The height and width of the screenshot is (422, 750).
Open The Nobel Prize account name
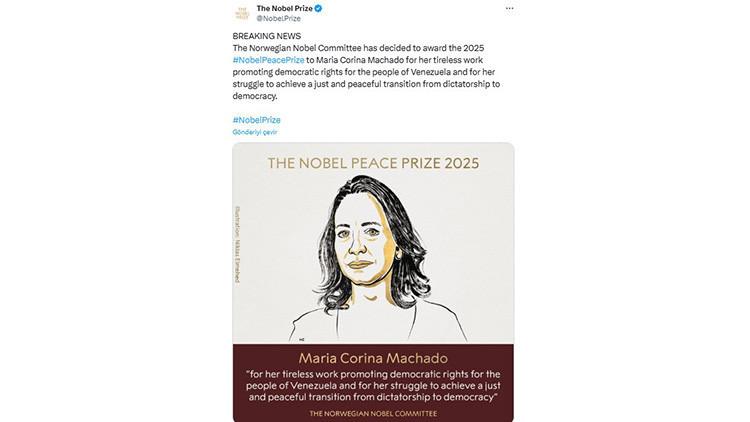285,8
